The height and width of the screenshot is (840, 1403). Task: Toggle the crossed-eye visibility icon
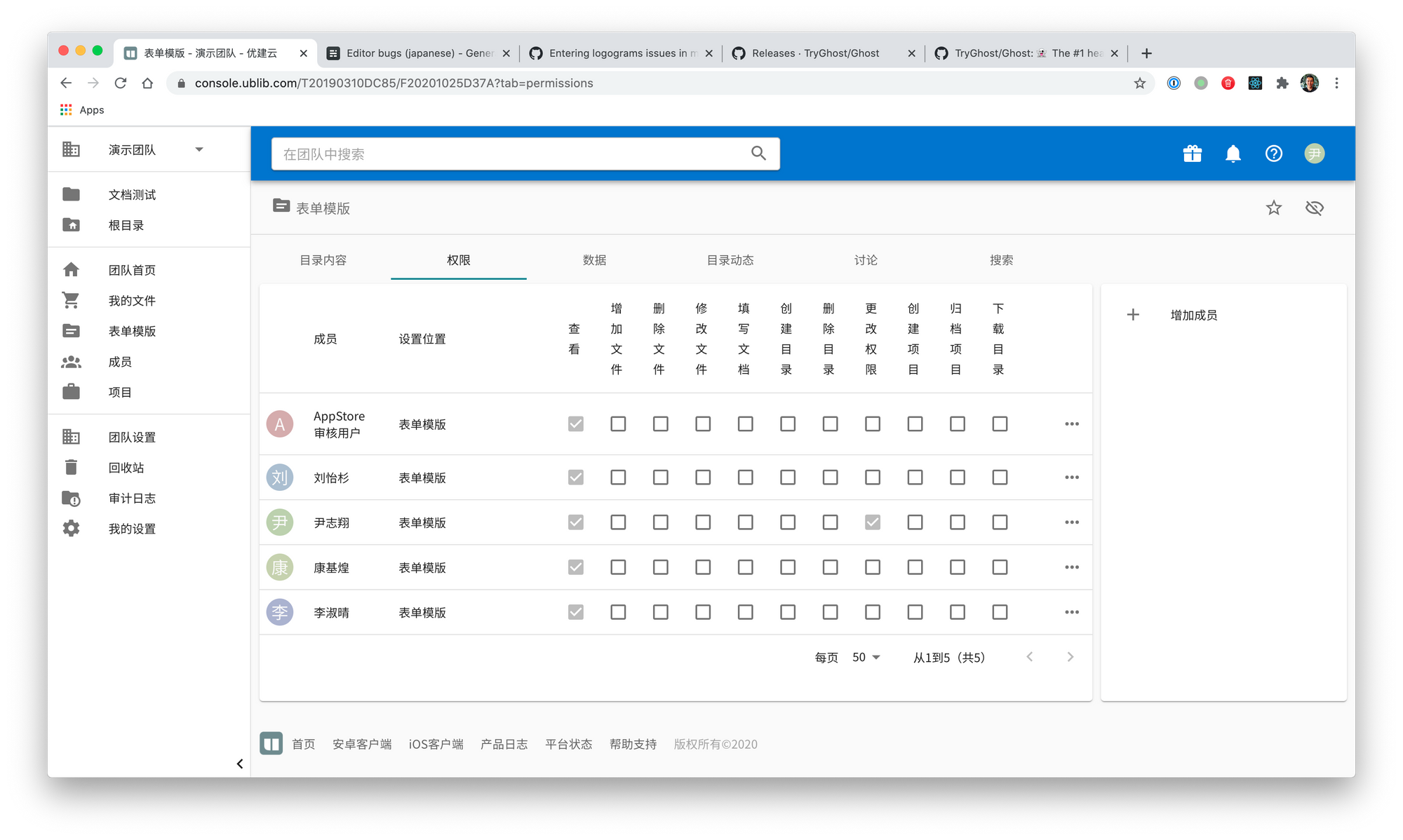[x=1314, y=208]
